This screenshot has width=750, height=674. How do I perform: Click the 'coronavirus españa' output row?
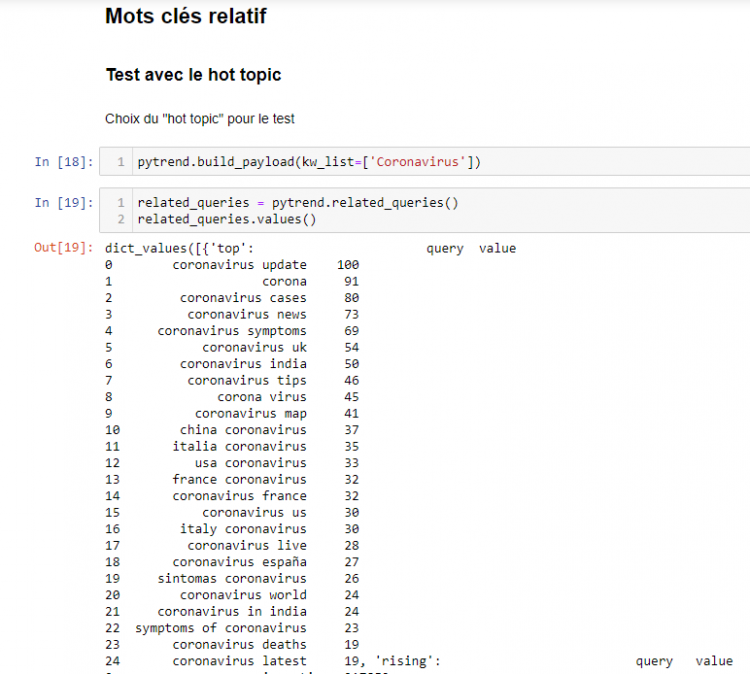tap(240, 562)
